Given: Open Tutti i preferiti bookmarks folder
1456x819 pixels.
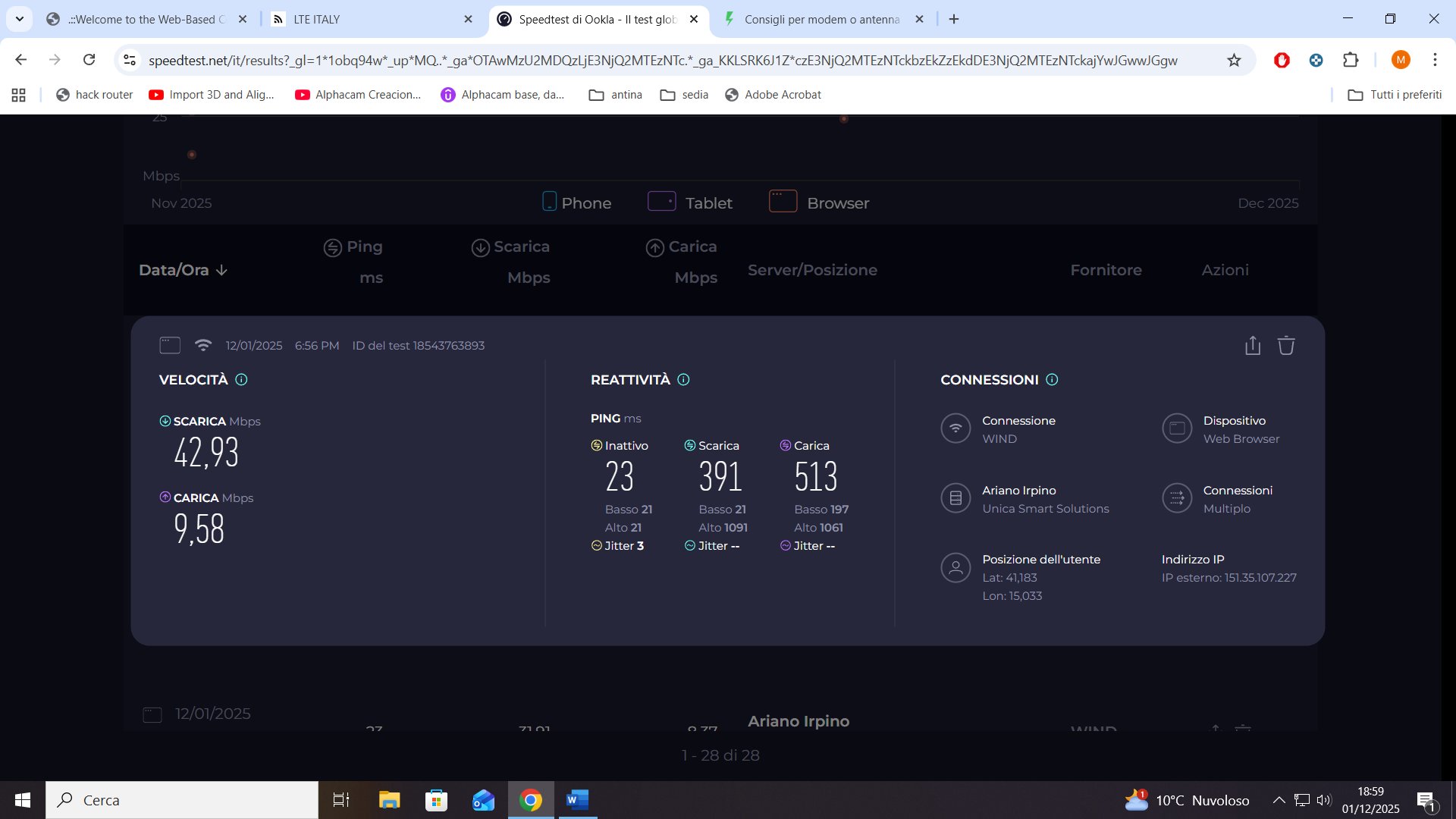Looking at the screenshot, I should coord(1394,95).
